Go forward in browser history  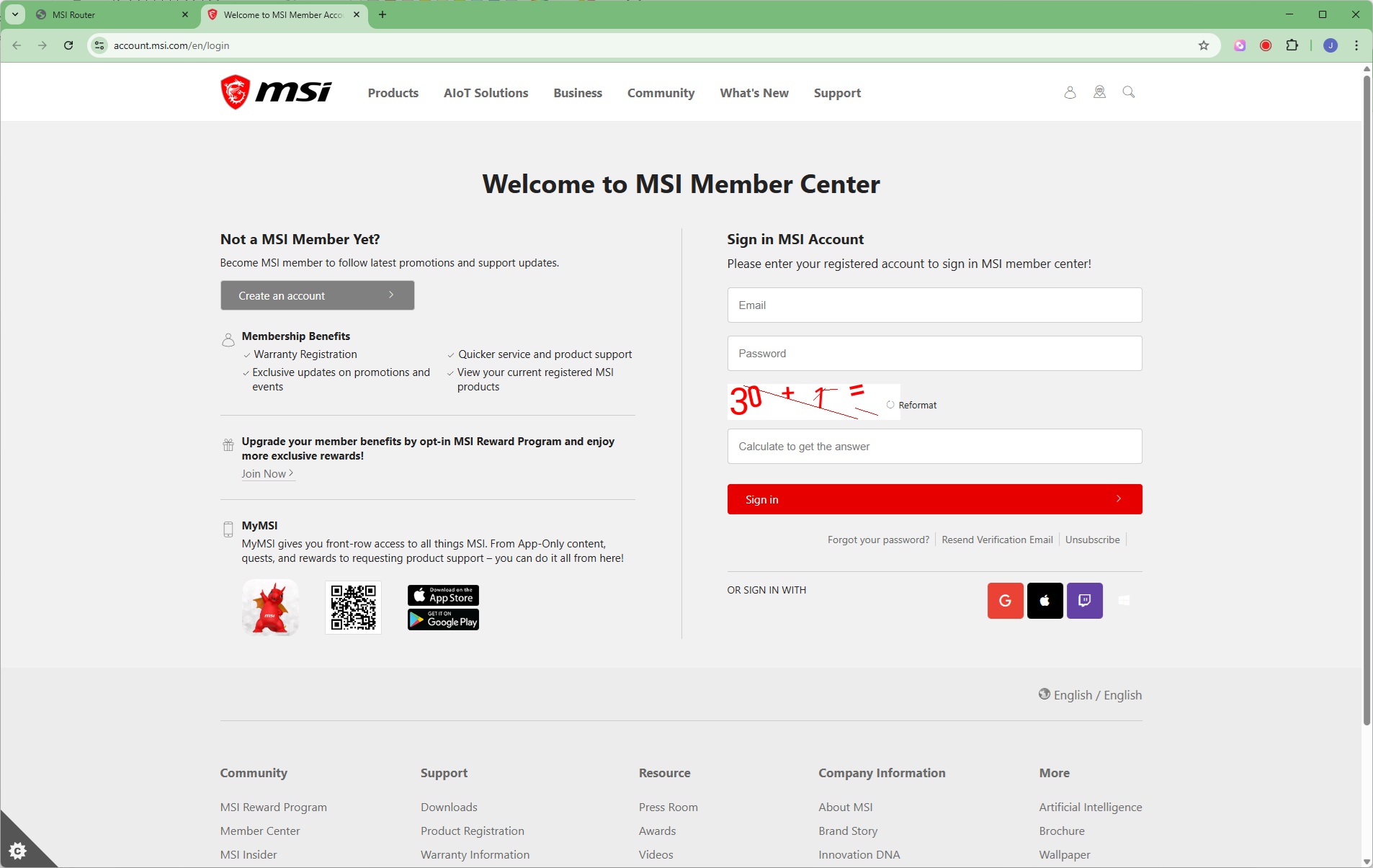pos(43,45)
